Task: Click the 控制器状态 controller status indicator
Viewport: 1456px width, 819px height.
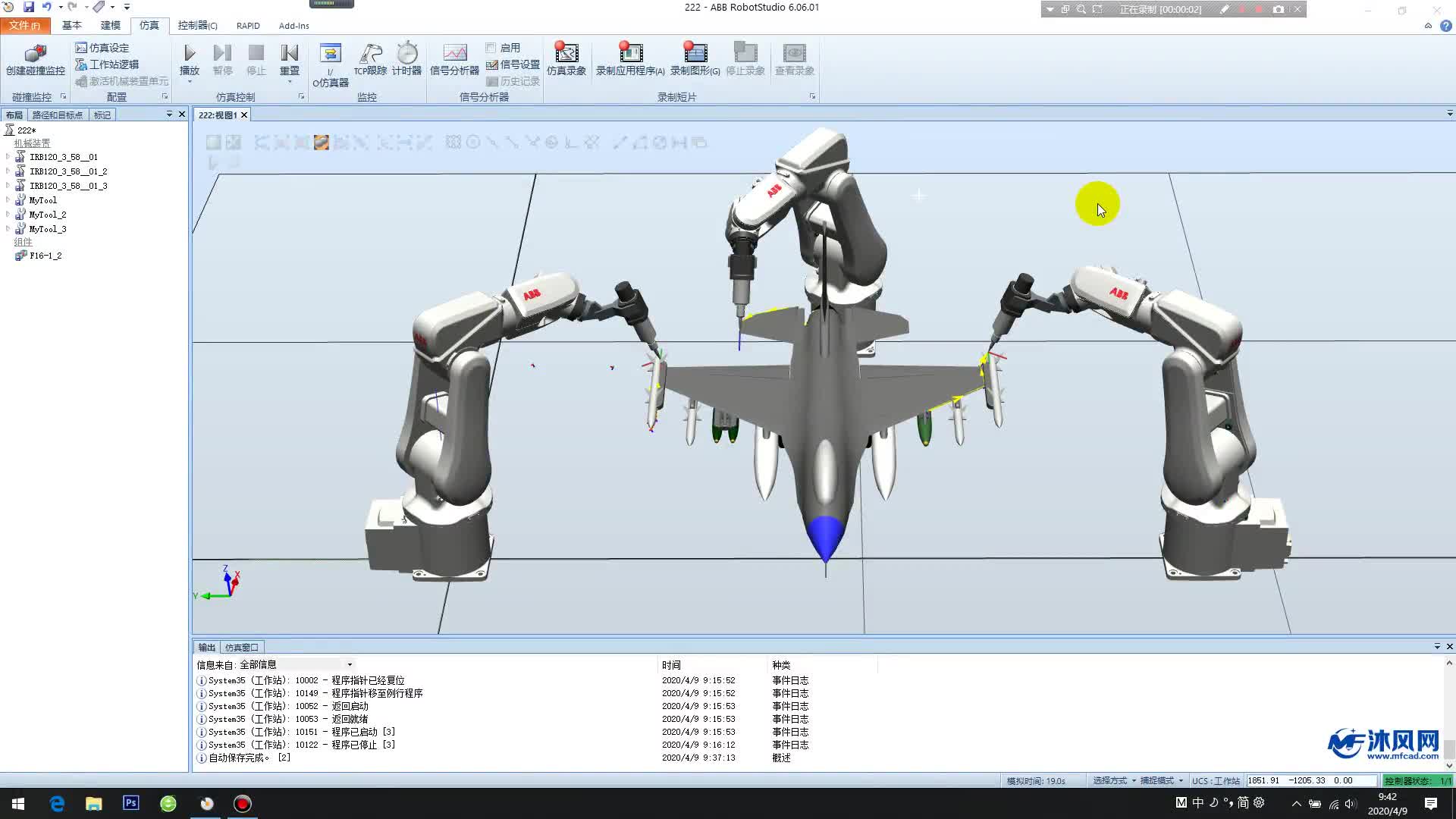Action: pyautogui.click(x=1417, y=780)
